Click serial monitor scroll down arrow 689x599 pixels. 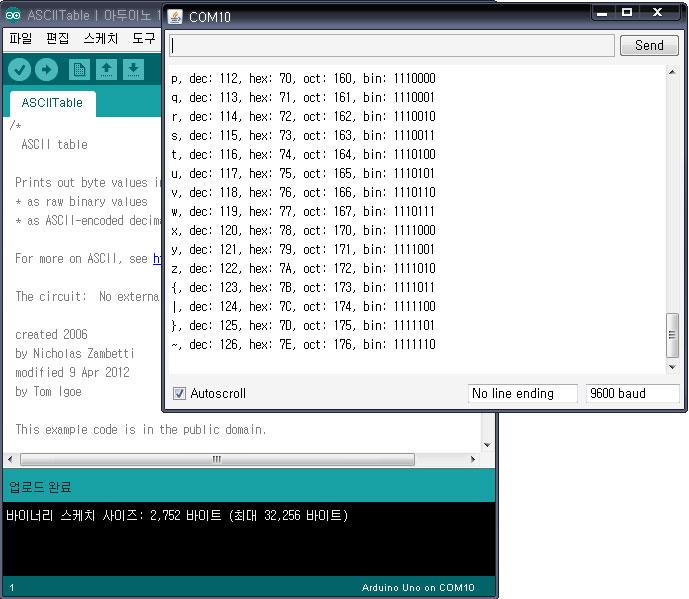tap(672, 367)
